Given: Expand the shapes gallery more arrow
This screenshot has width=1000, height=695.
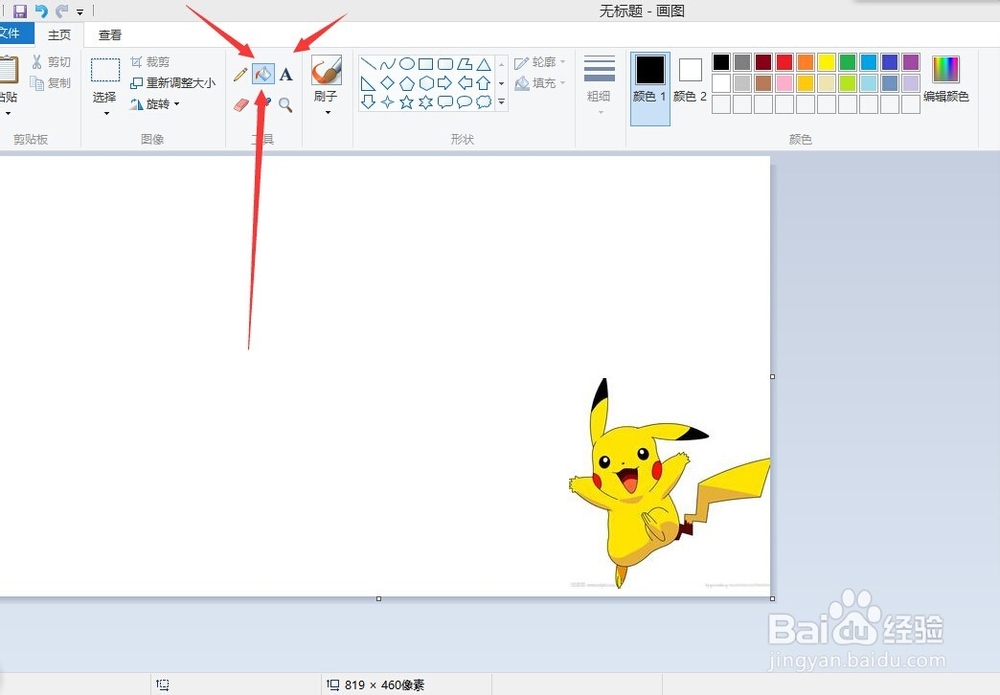Looking at the screenshot, I should tap(501, 102).
